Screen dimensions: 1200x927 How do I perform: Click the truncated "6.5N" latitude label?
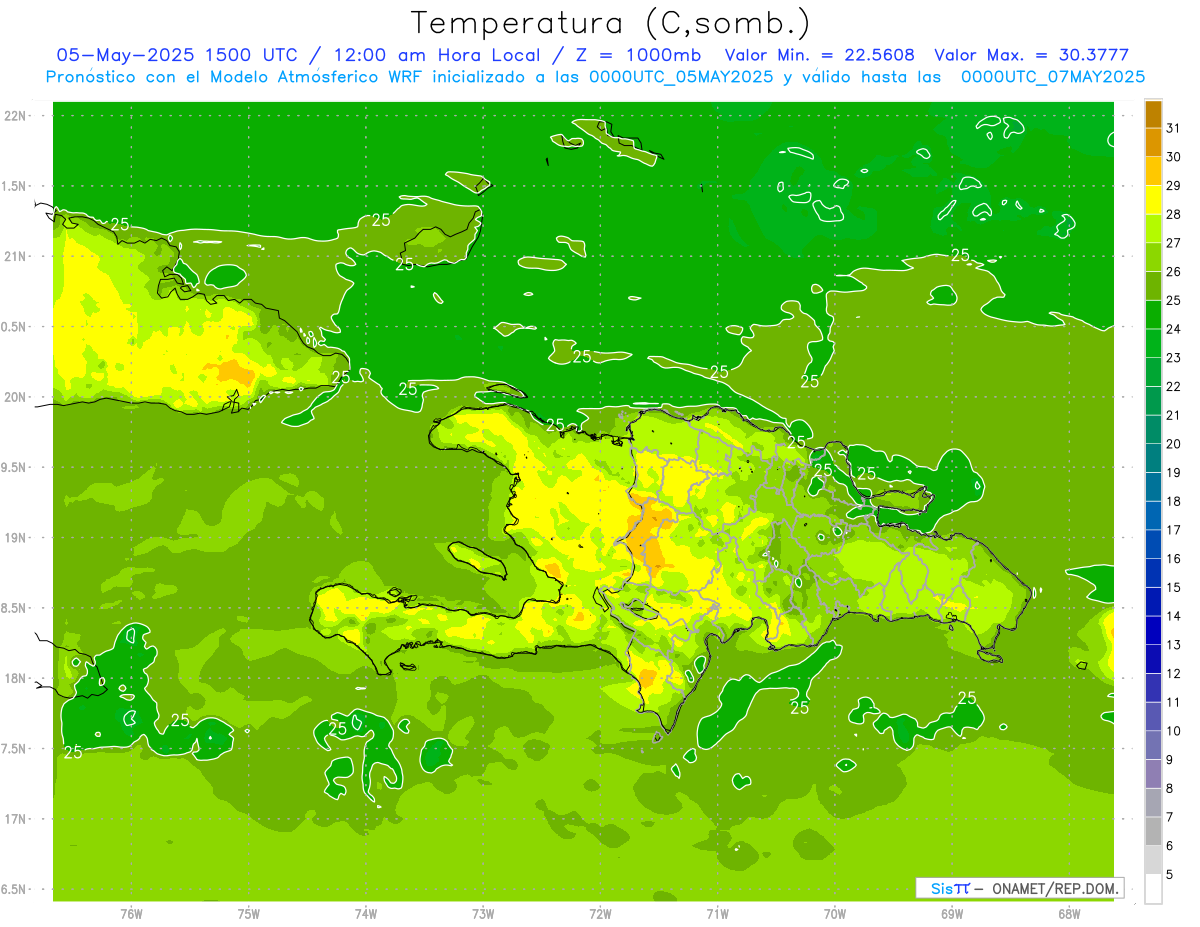[14, 889]
